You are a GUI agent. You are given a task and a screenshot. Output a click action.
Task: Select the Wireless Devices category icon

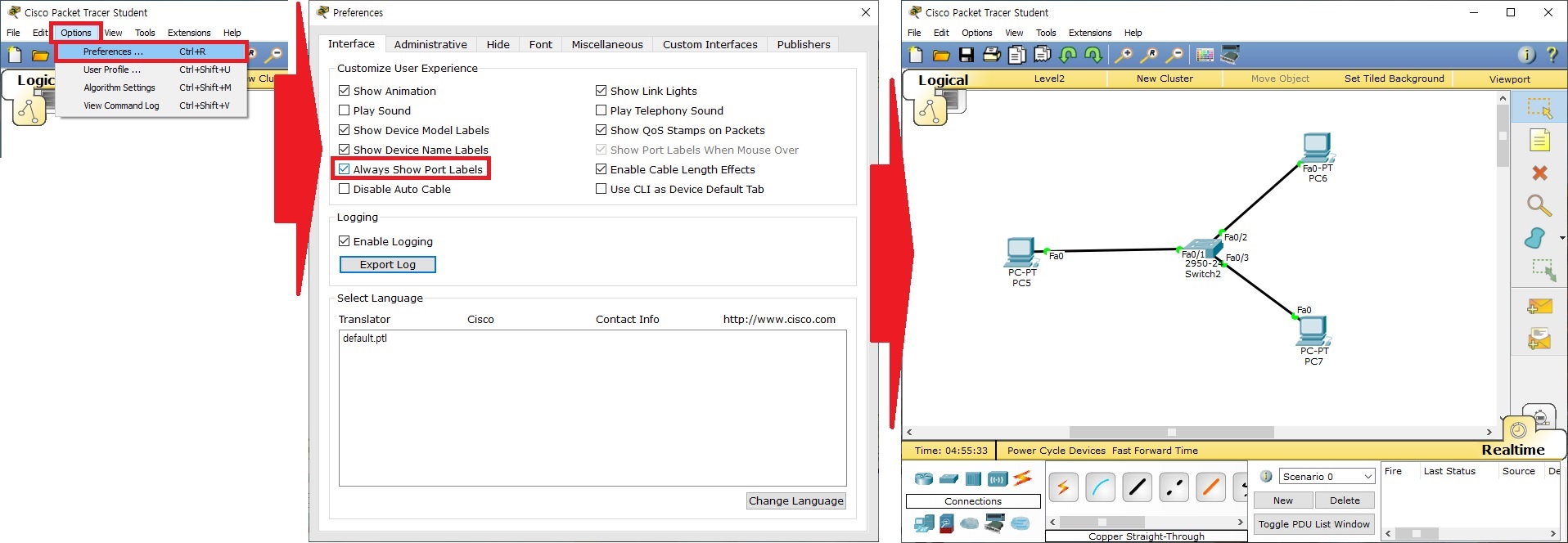click(x=998, y=479)
